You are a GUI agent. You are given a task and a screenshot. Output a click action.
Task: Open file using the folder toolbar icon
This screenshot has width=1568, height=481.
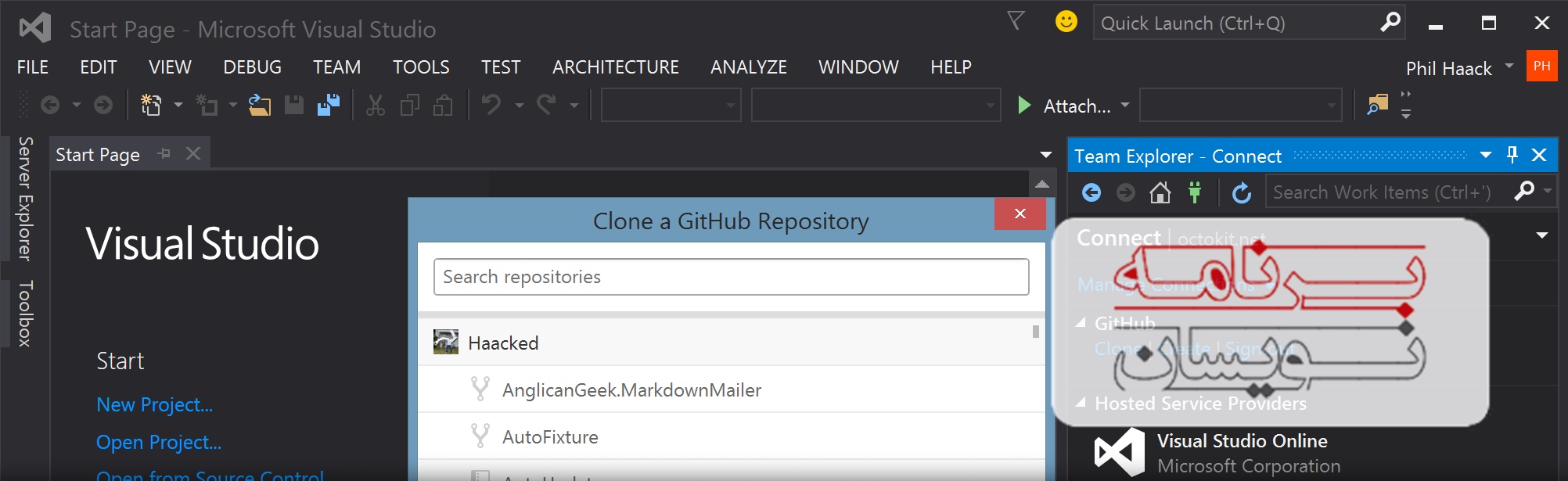coord(260,105)
